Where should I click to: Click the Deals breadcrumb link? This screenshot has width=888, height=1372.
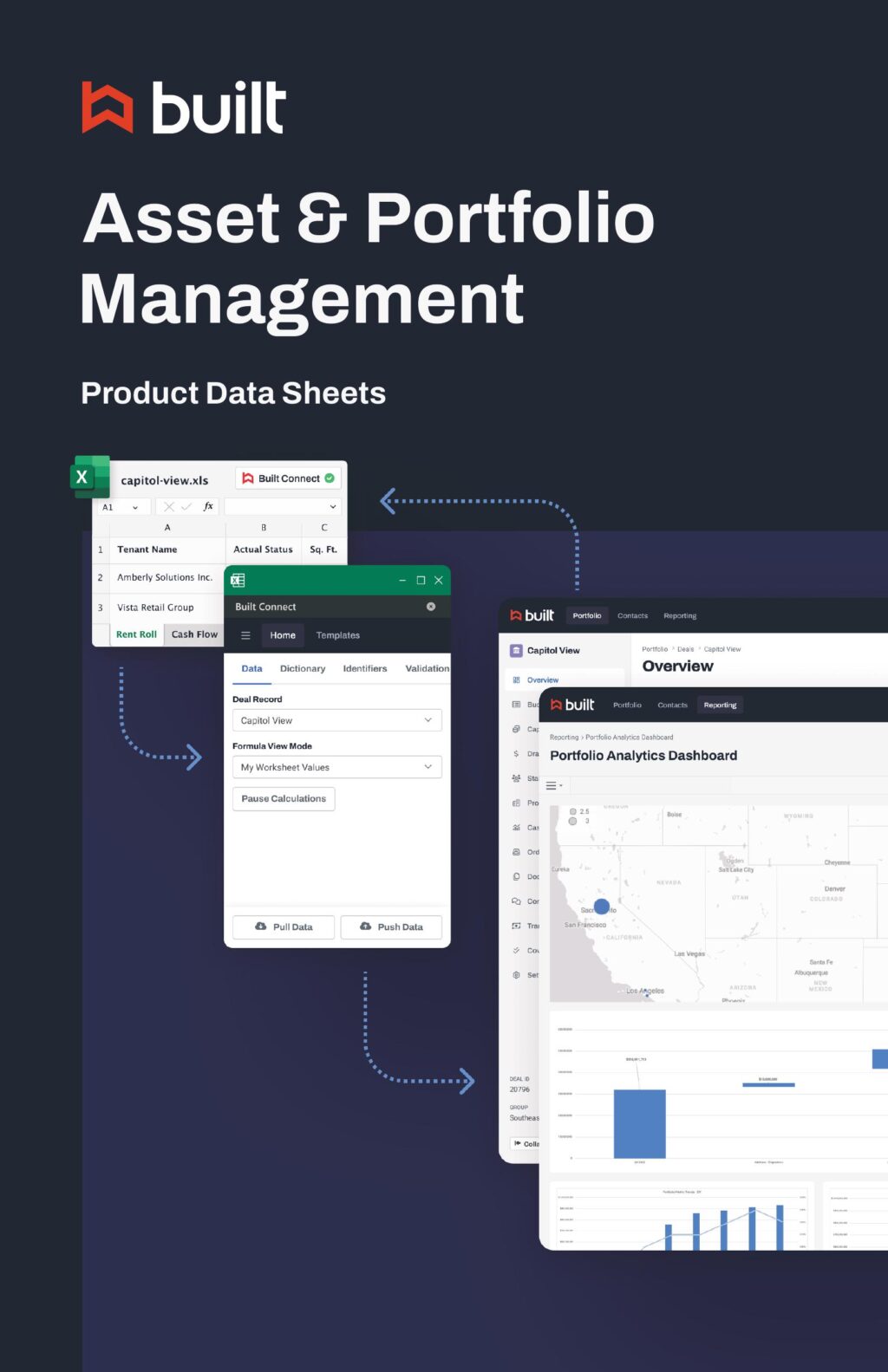click(x=685, y=649)
